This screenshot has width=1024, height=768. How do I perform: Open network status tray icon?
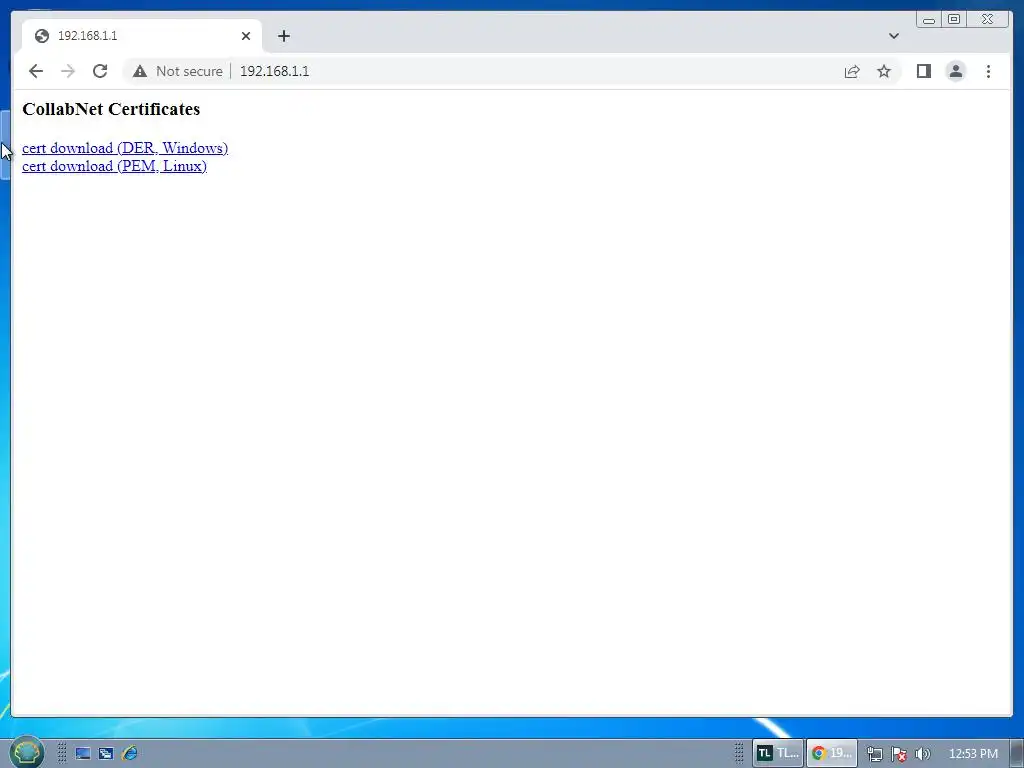tap(874, 754)
